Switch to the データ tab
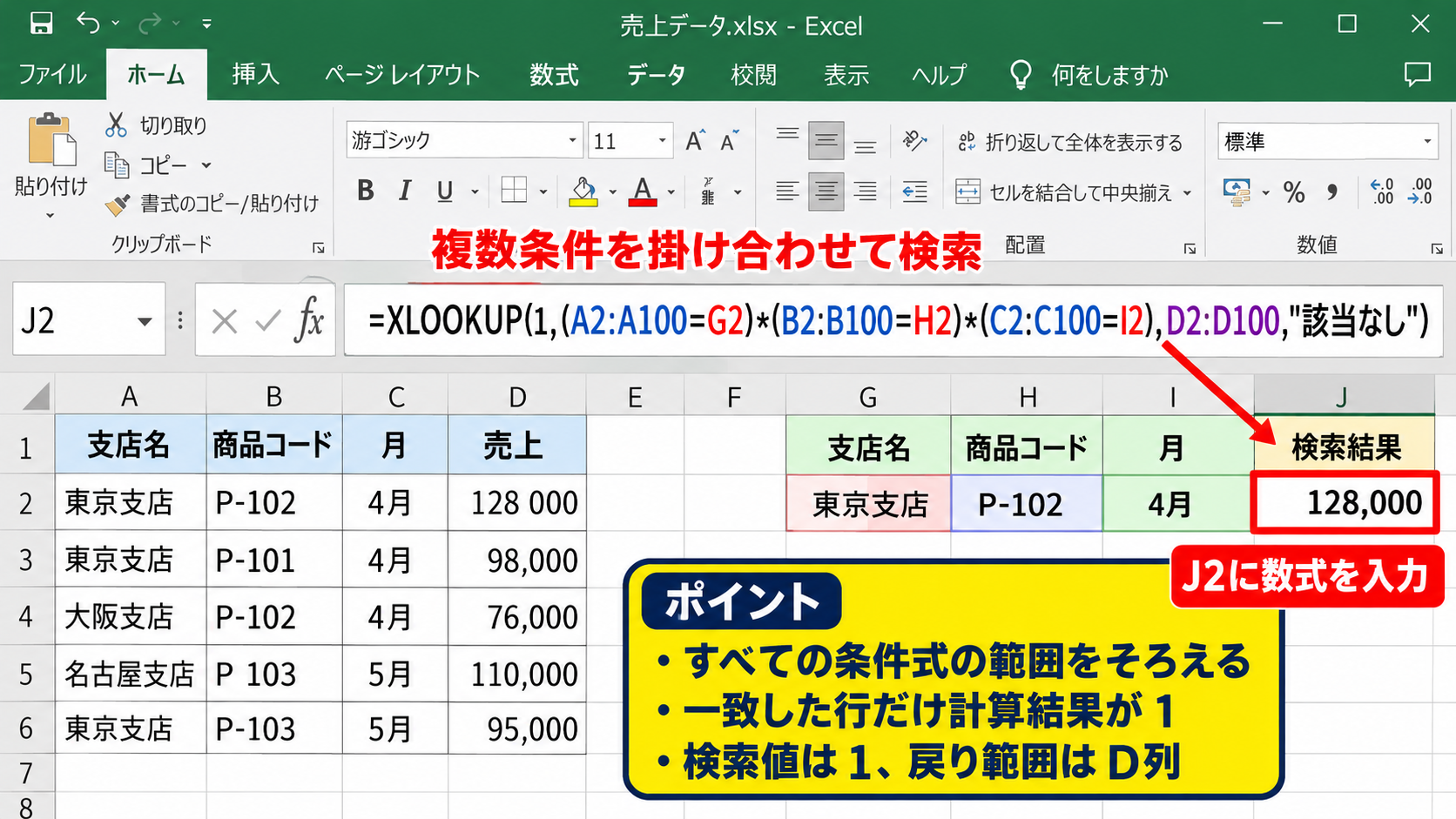This screenshot has height=819, width=1456. pyautogui.click(x=656, y=75)
